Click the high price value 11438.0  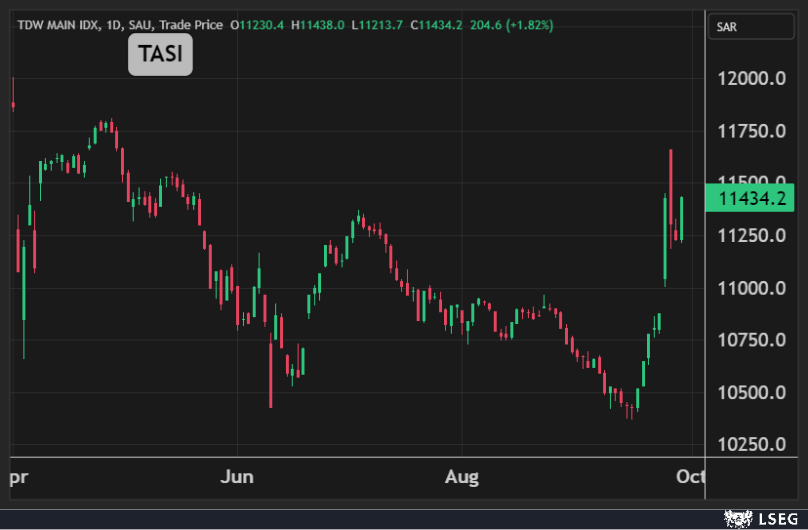[319, 24]
